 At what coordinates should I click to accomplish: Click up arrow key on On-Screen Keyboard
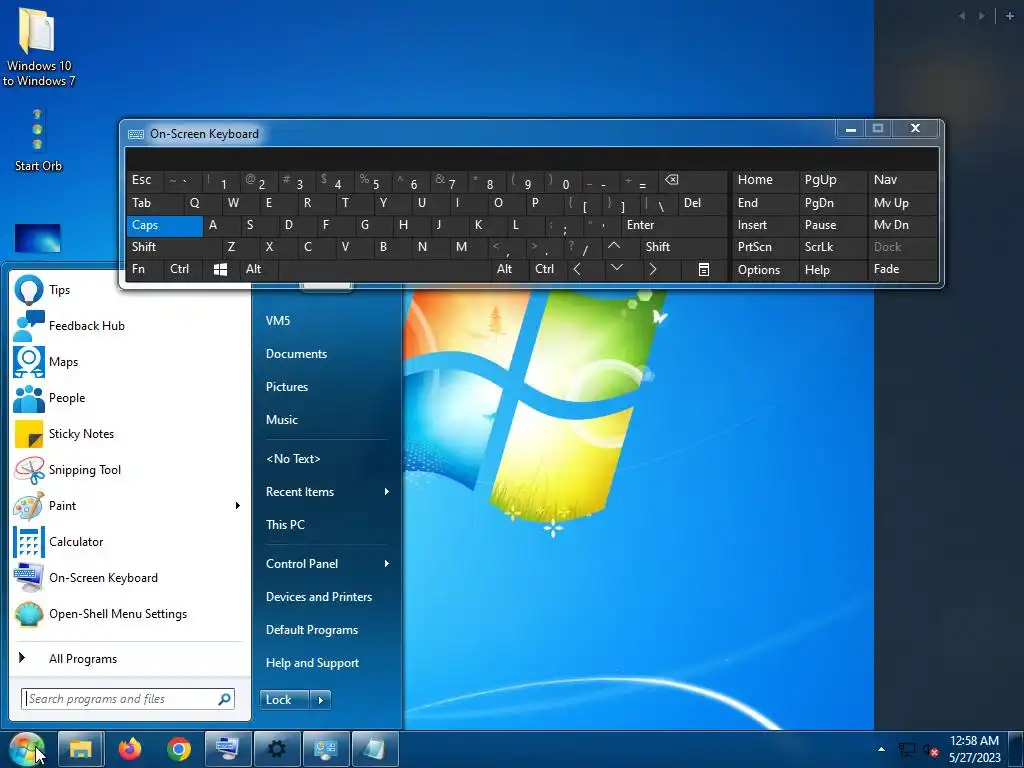[614, 247]
